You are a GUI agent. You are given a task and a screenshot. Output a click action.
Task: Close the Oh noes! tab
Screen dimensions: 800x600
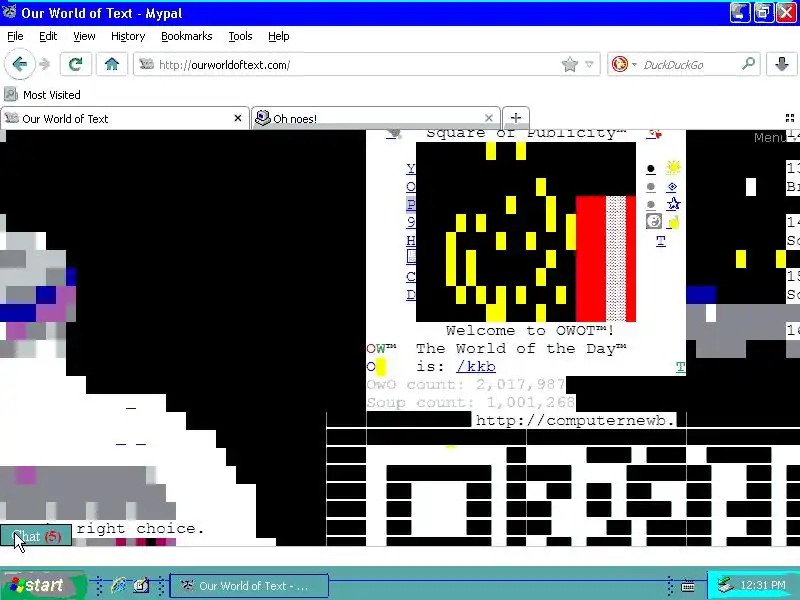pos(489,118)
